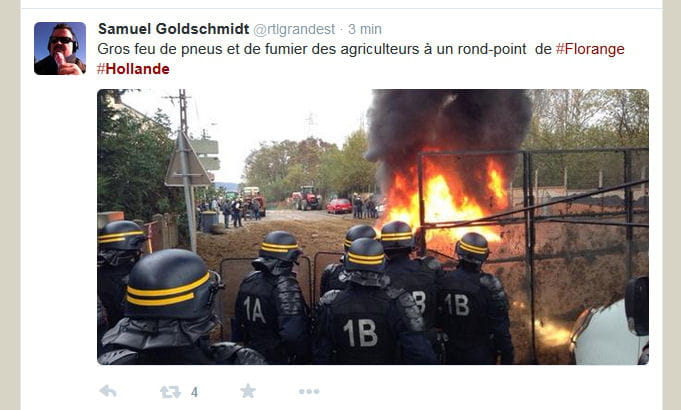Click the triangular road sign in photo
Image resolution: width=681 pixels, height=410 pixels.
[x=188, y=161]
